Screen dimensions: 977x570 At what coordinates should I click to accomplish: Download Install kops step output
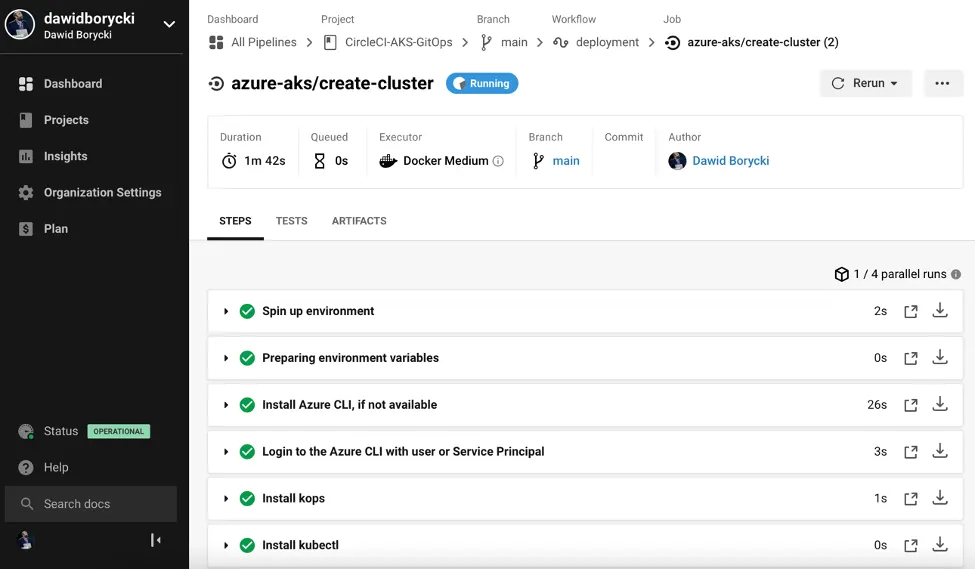pos(940,498)
